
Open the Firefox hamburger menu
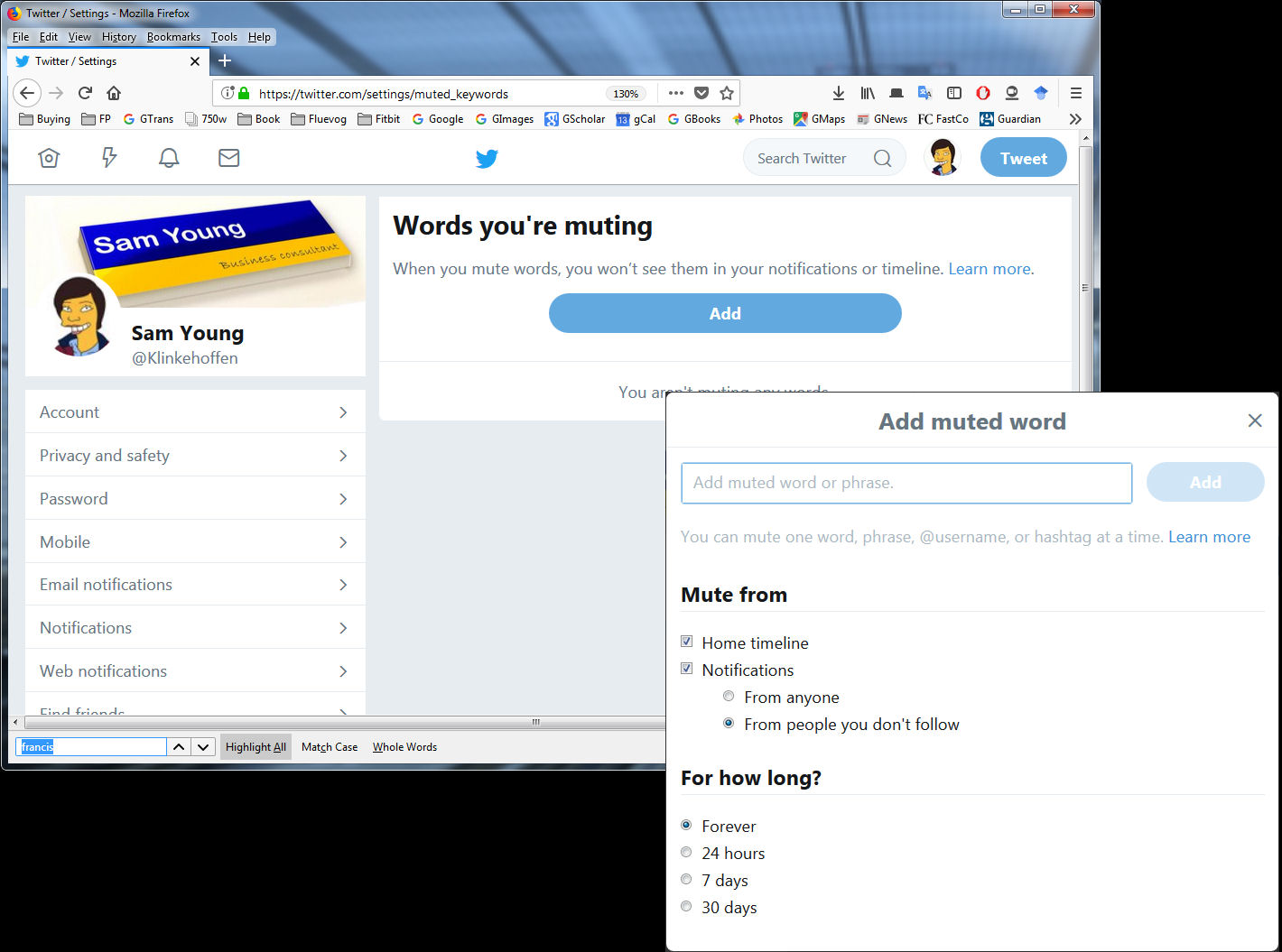click(1076, 93)
